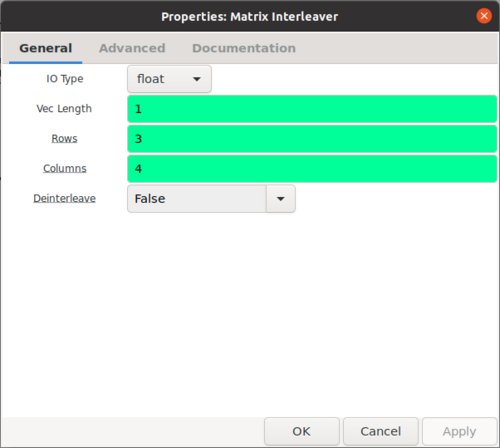The image size is (500, 448).
Task: Click the underlined Columns label
Action: coord(65,168)
